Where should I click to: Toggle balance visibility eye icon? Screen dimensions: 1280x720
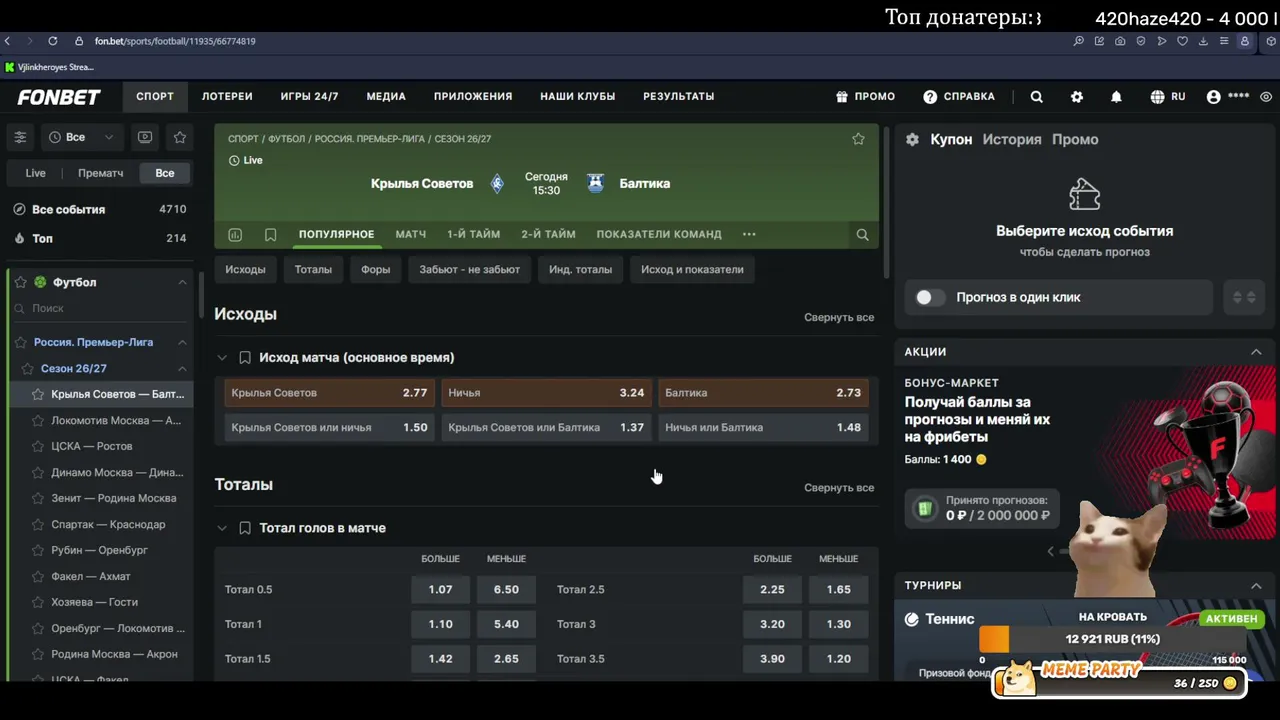[x=1266, y=96]
